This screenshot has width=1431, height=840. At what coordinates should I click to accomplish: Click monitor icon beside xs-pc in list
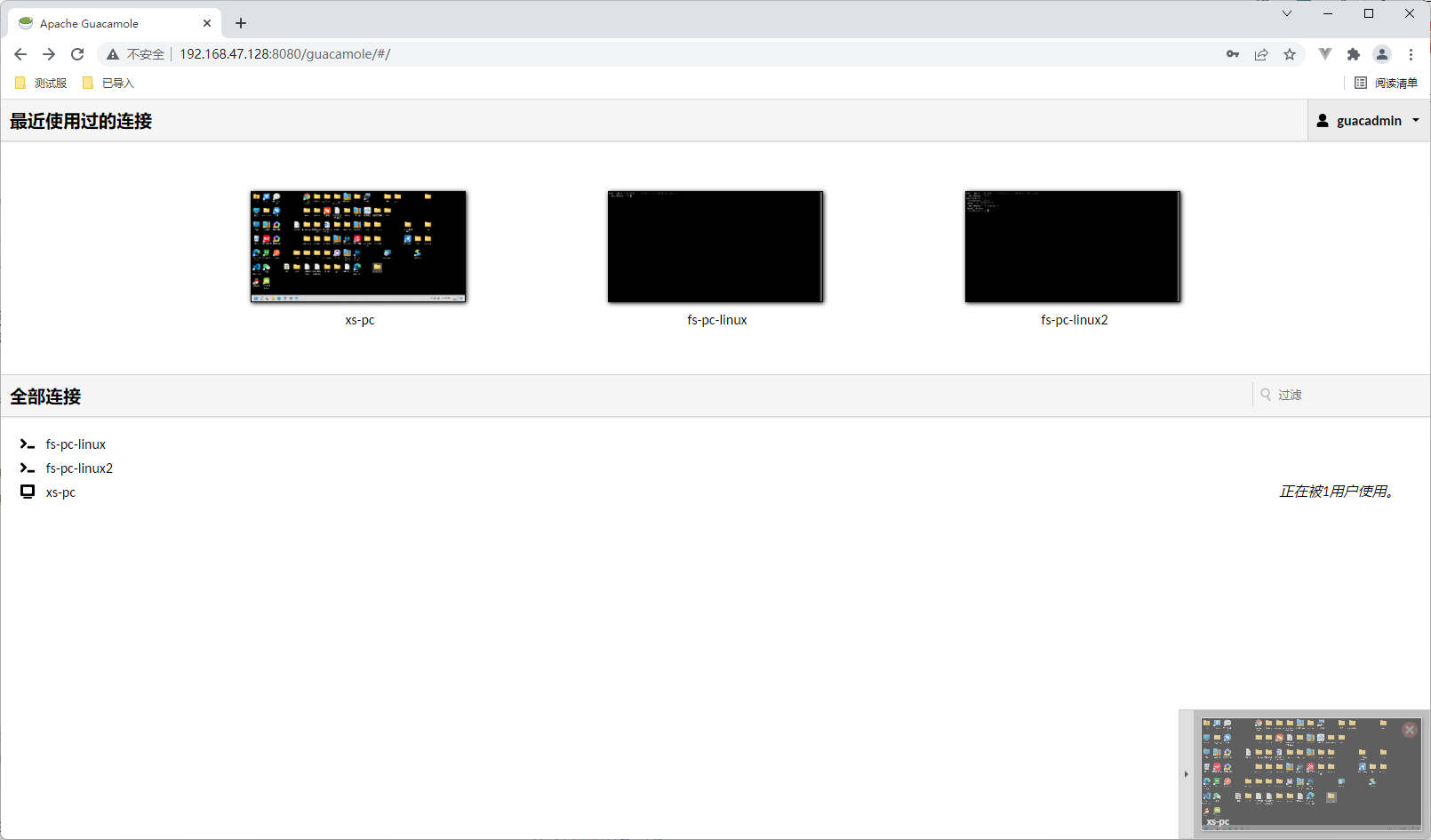(28, 492)
